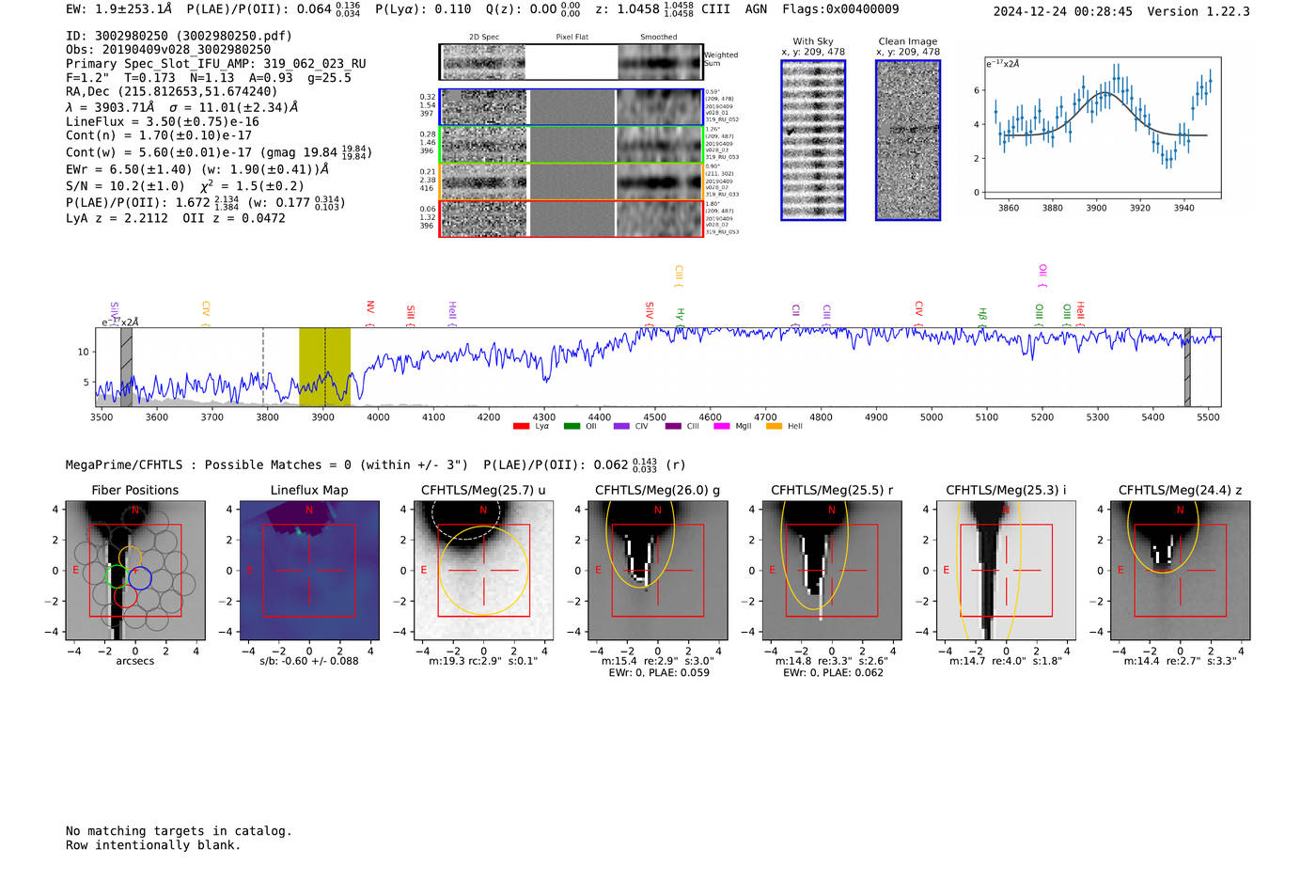This screenshot has width=1316, height=896.
Task: Select the MgII magenta legend swatch
Action: tap(722, 427)
